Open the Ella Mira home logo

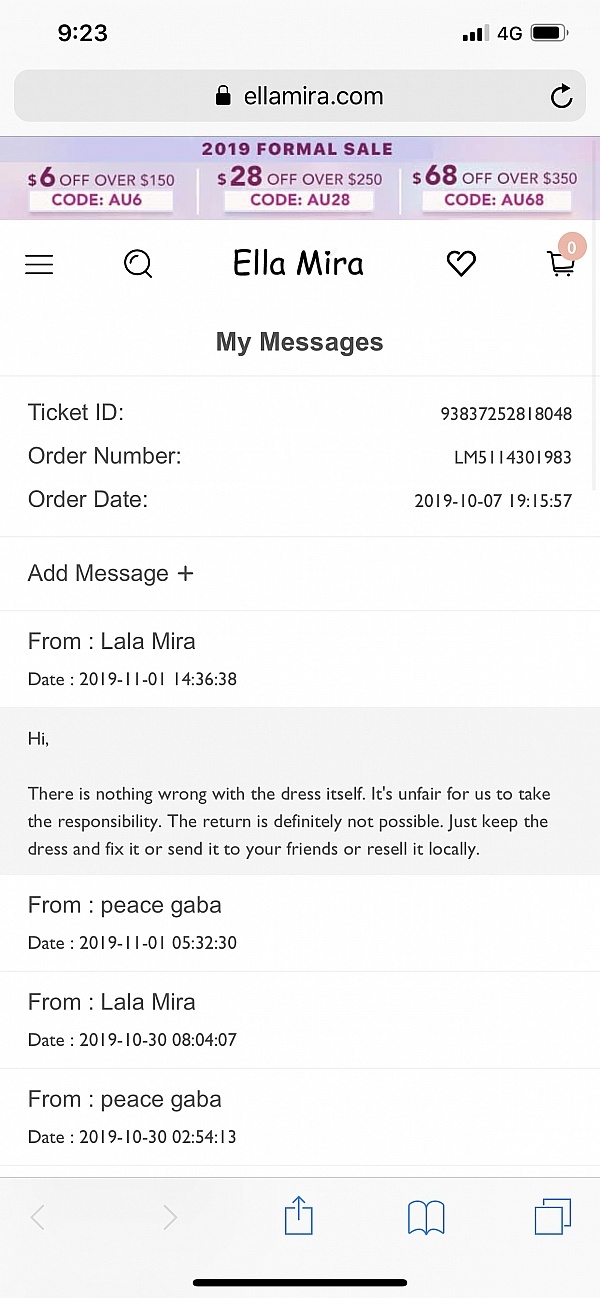pos(297,263)
